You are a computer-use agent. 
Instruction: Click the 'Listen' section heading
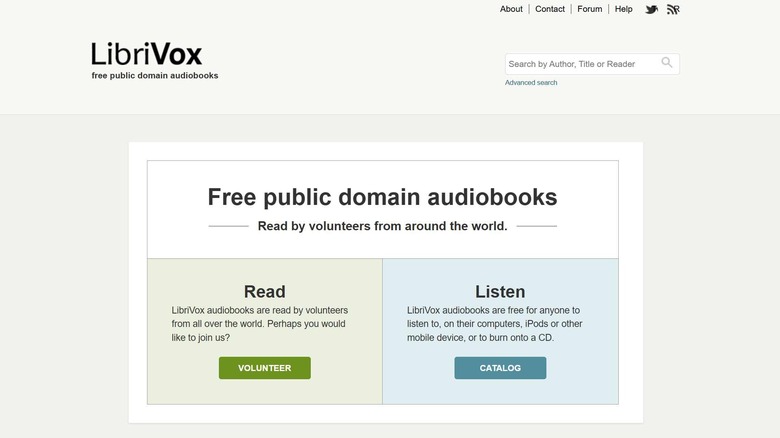coord(500,291)
